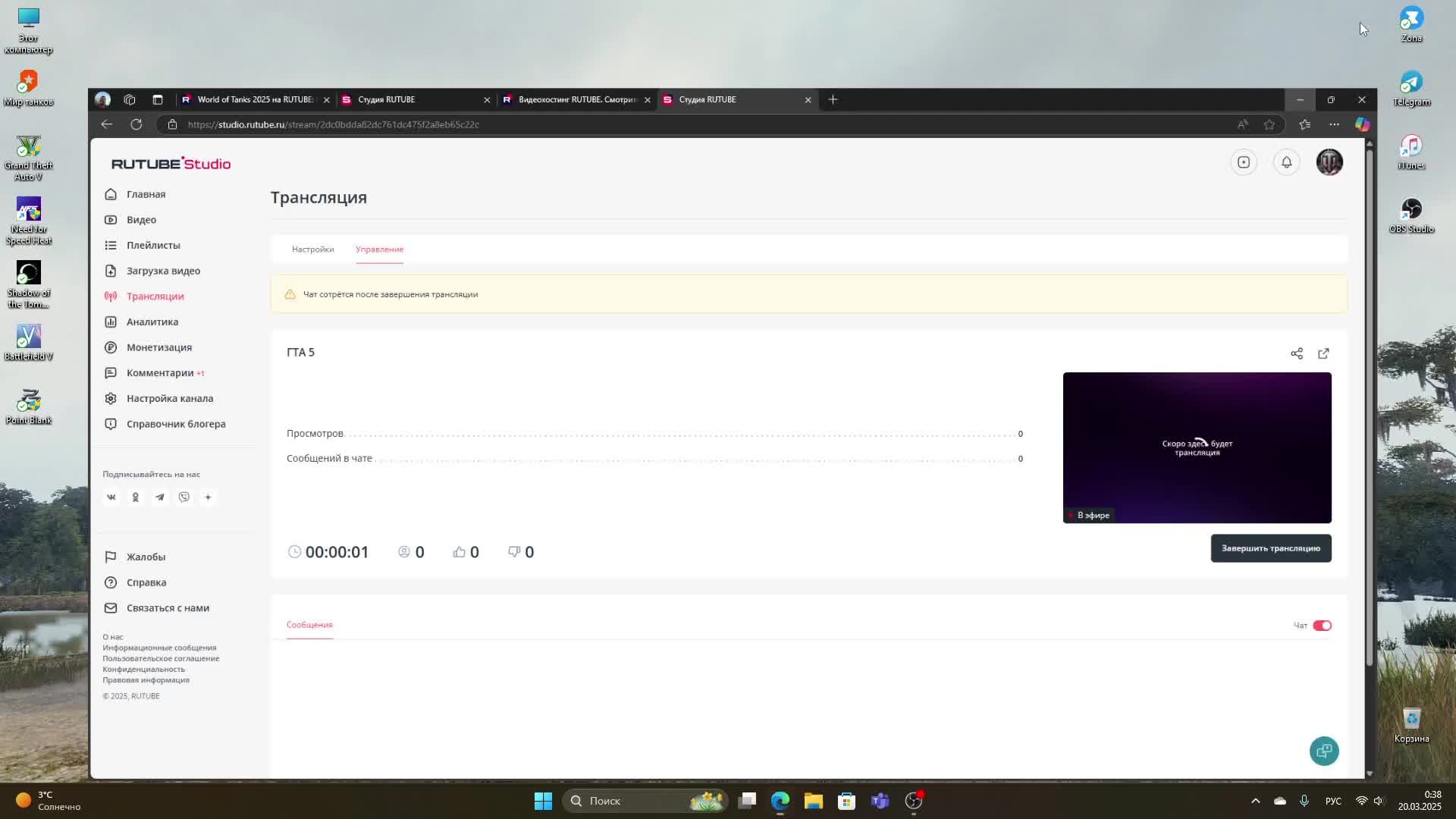Screen dimensions: 1456x819
Task: Switch to the Настройки tab
Action: [x=312, y=249]
